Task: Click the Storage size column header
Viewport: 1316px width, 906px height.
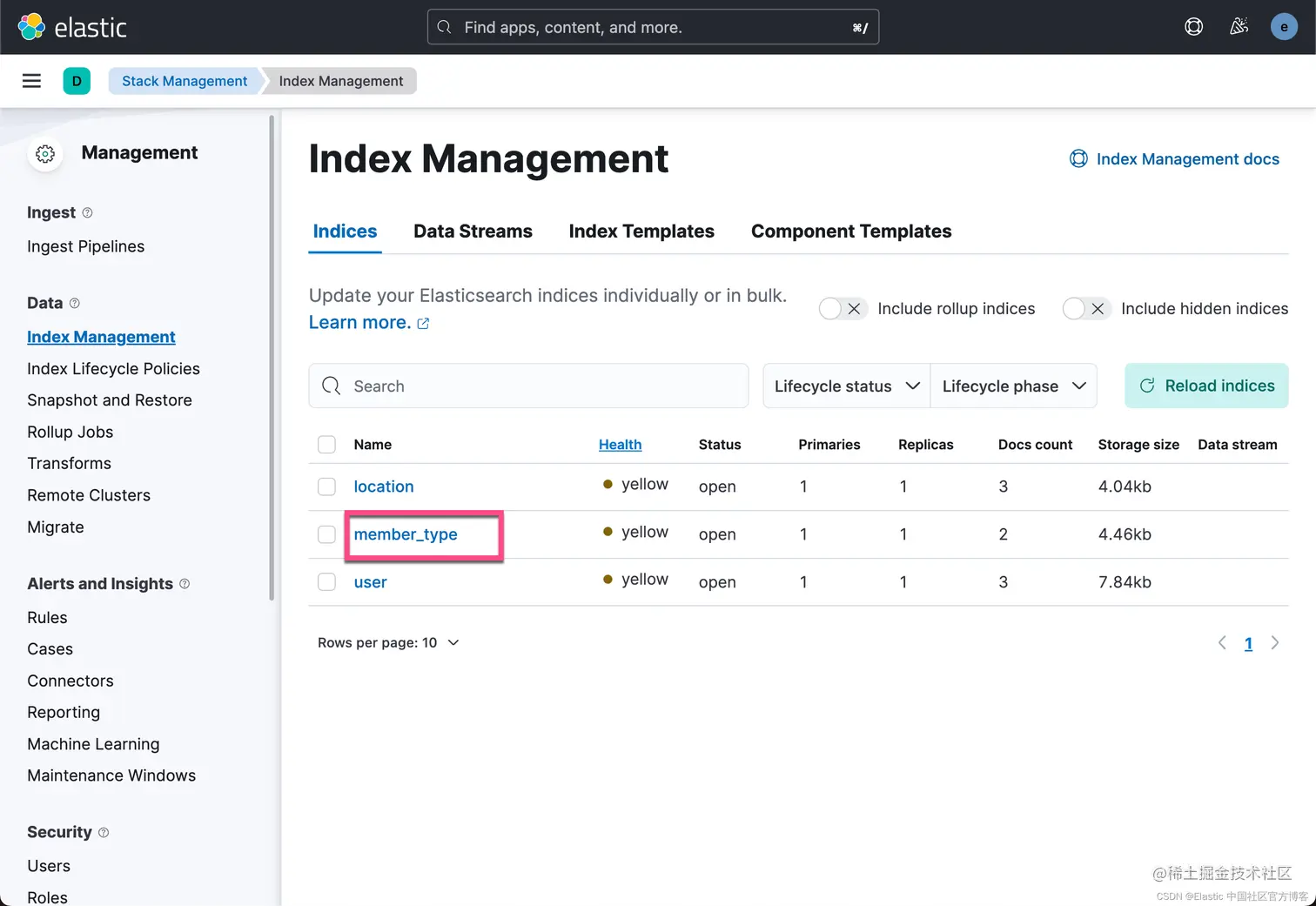Action: tap(1138, 445)
